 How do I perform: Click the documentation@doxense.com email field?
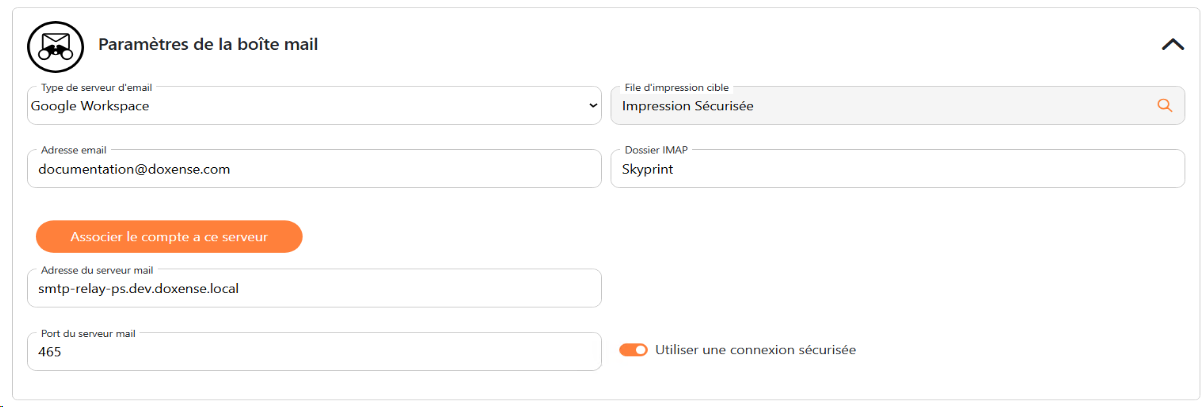click(314, 169)
